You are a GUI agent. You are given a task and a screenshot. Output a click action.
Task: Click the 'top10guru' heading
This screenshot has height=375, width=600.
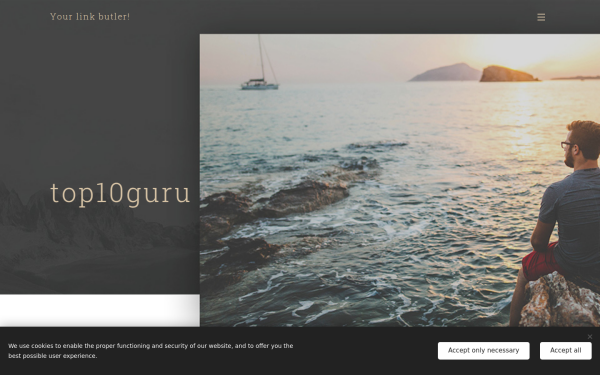120,194
